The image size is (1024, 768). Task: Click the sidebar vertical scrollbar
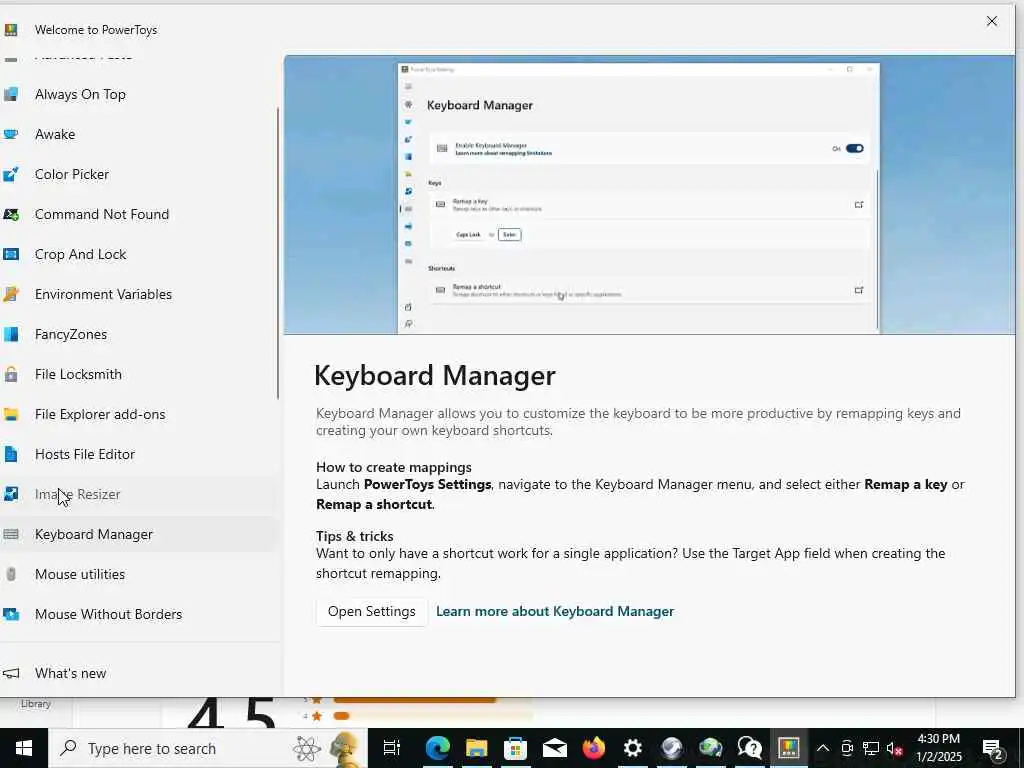(x=278, y=253)
